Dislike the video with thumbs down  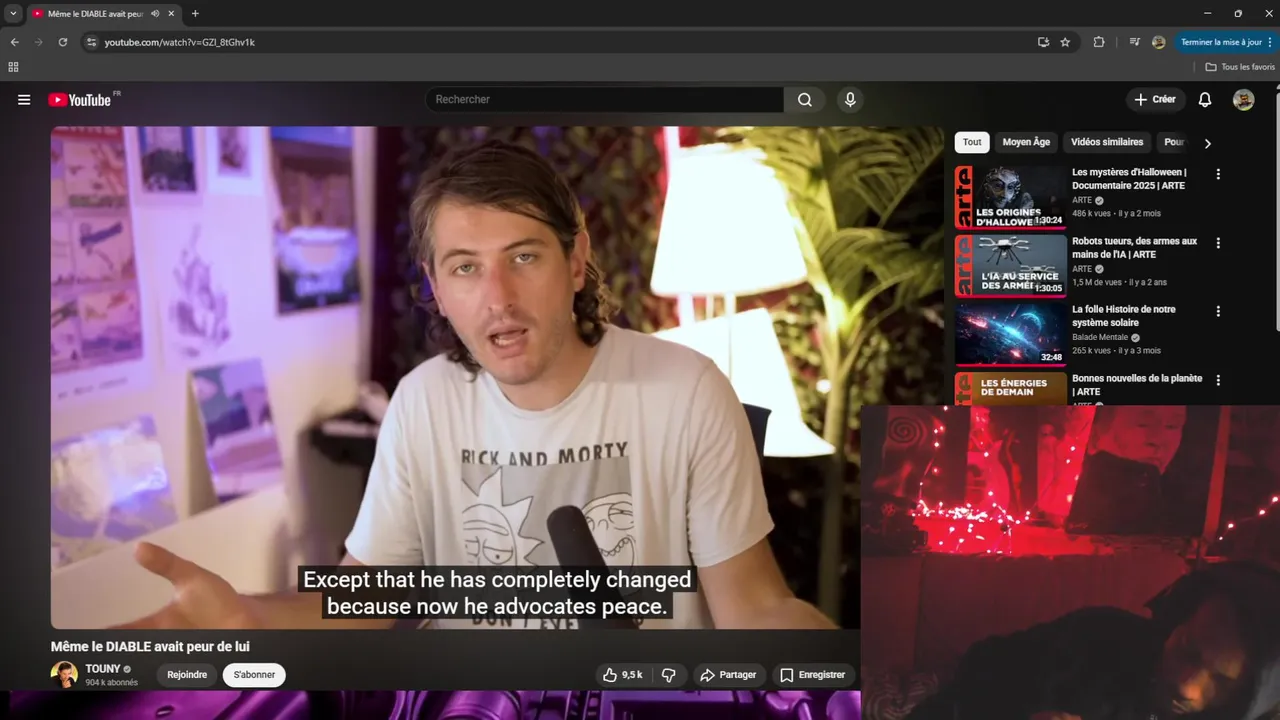coord(669,675)
